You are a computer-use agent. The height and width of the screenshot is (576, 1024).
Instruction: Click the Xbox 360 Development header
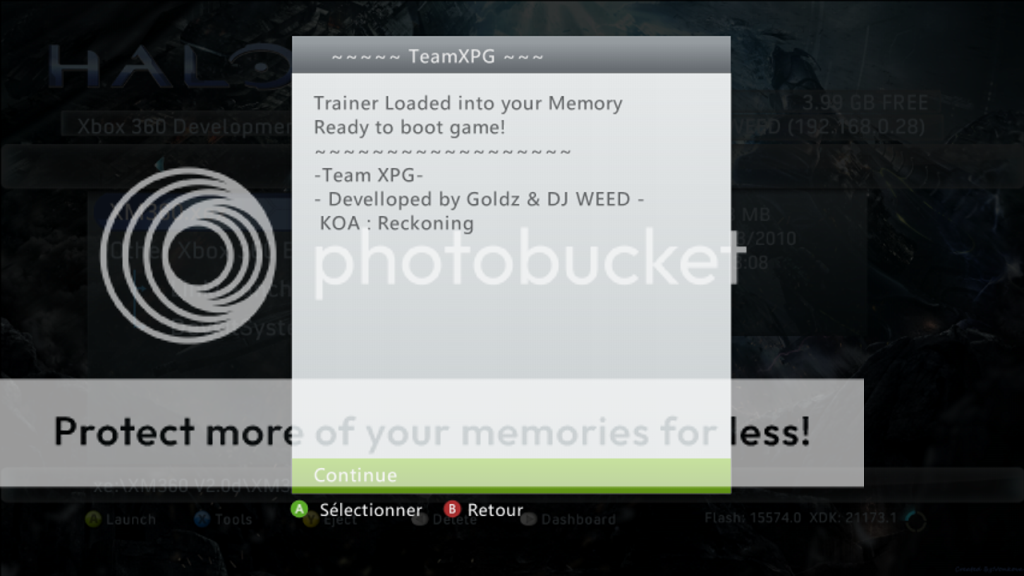point(184,126)
